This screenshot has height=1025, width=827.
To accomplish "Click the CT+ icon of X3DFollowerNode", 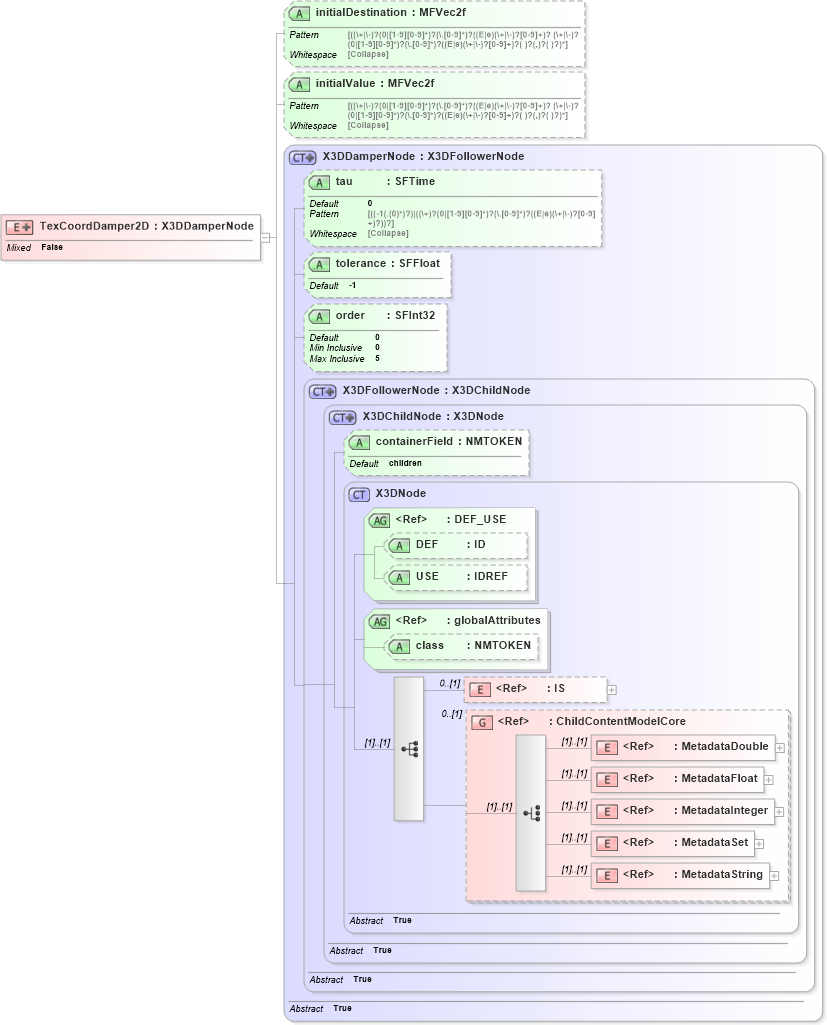I will pyautogui.click(x=323, y=392).
